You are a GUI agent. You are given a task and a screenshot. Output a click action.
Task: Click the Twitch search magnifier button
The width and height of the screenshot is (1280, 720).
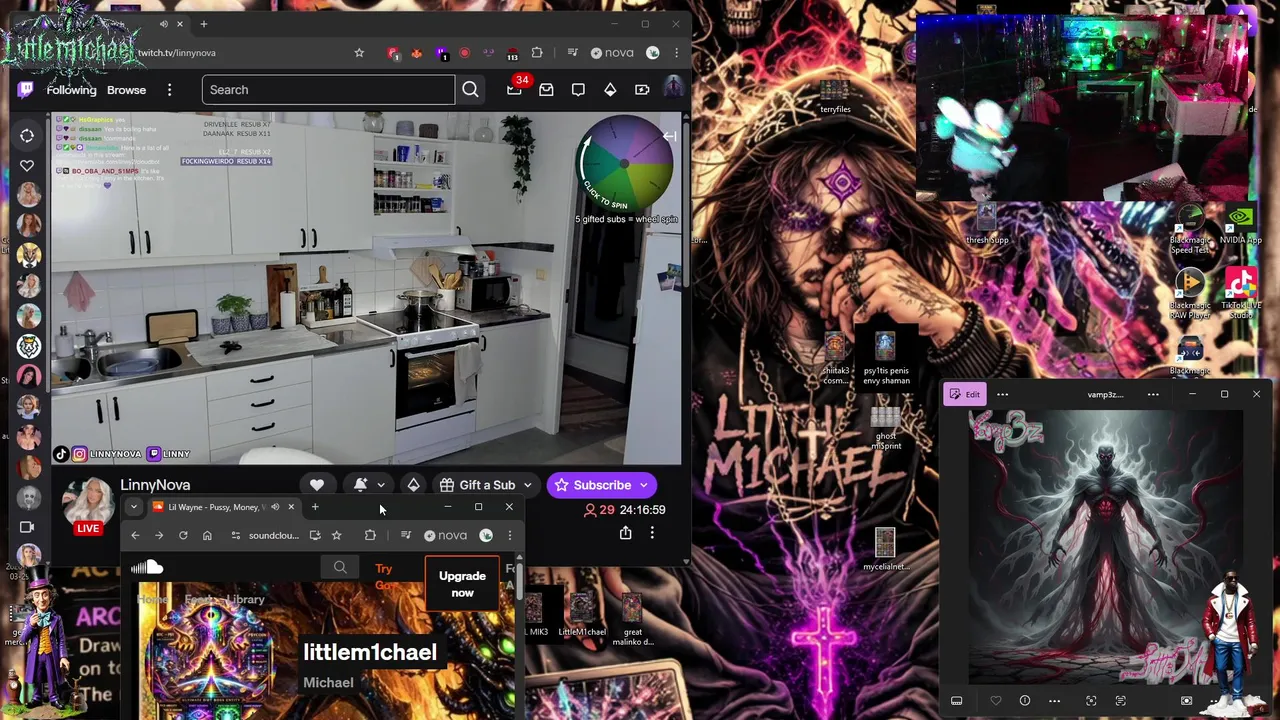coord(470,90)
